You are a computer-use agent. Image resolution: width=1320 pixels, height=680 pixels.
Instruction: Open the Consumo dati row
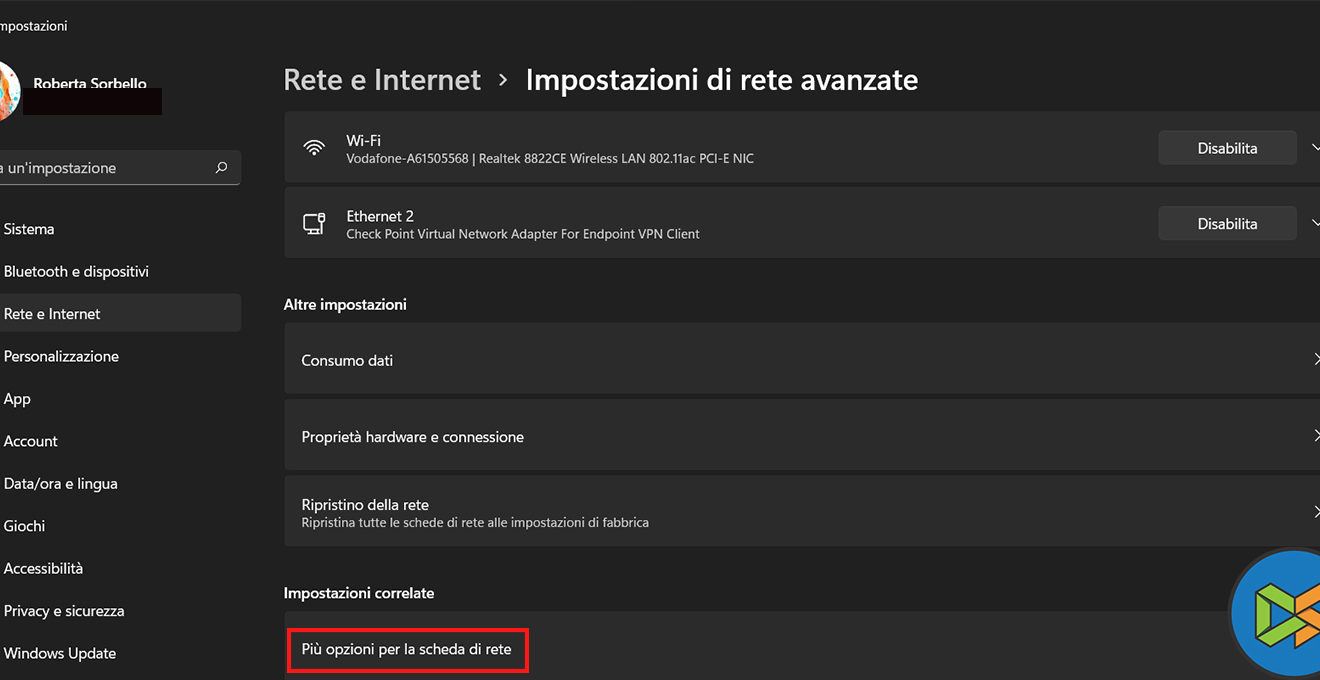[x=800, y=360]
